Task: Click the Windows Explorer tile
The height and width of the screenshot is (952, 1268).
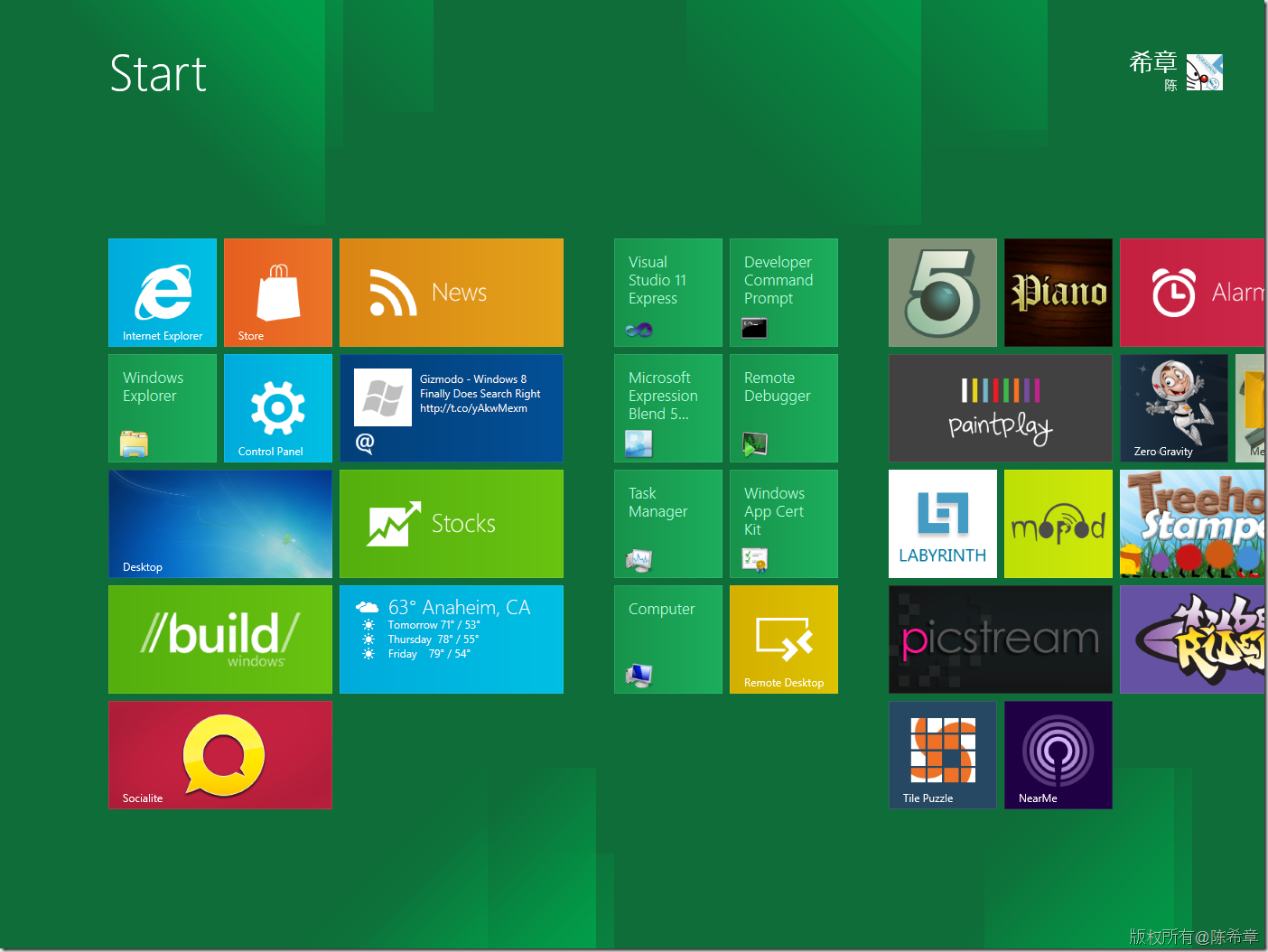Action: pos(163,408)
